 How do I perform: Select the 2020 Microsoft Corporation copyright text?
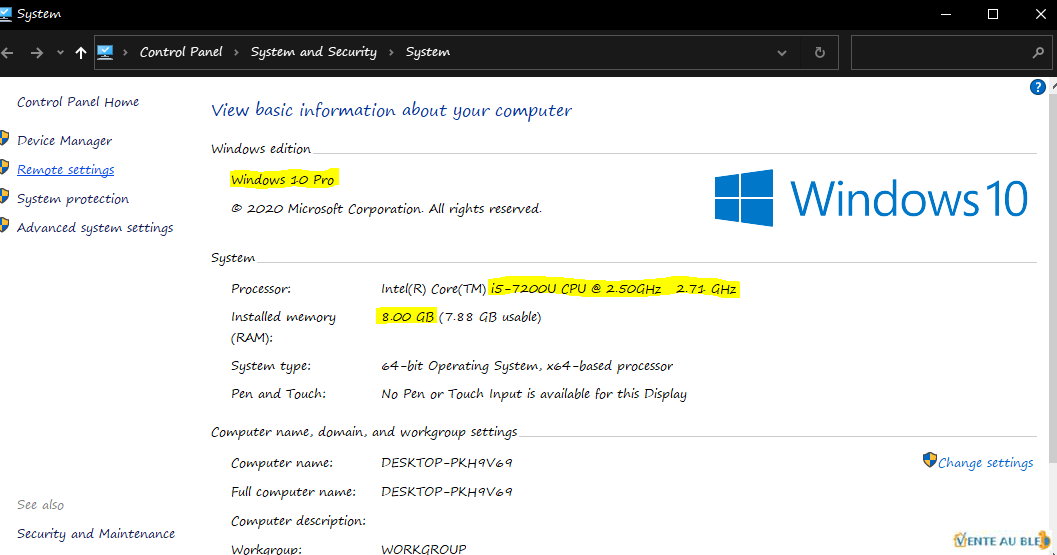click(386, 209)
